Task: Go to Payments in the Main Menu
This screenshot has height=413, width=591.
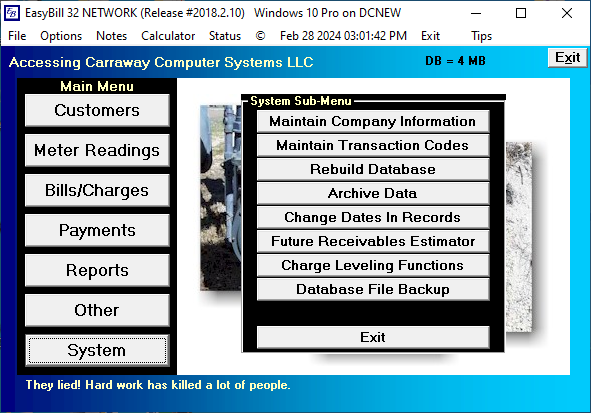Action: 97,230
